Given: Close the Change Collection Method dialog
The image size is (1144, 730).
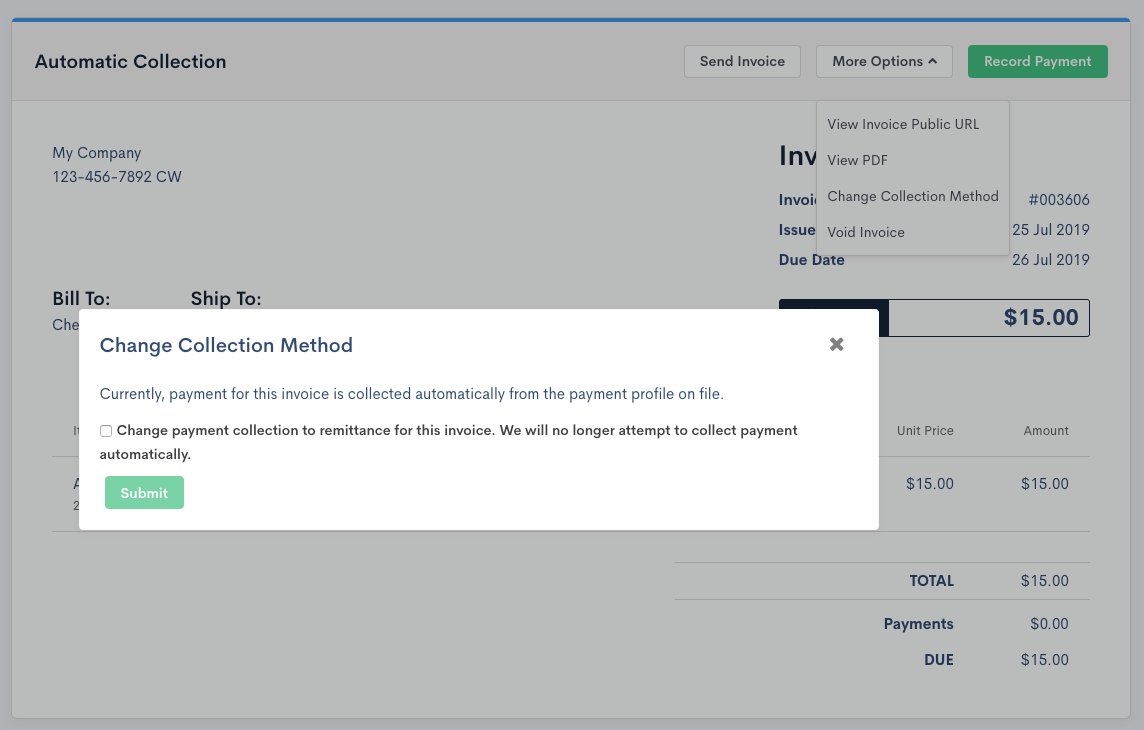Looking at the screenshot, I should click(837, 344).
